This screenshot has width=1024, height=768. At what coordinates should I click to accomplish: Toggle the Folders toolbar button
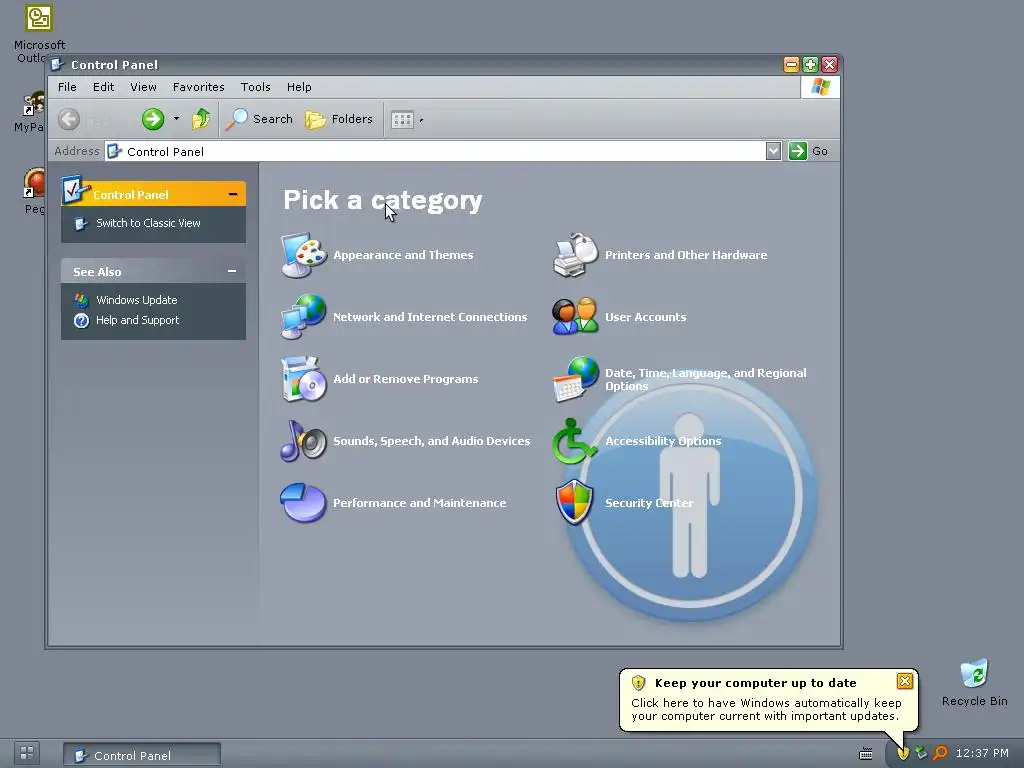point(339,119)
